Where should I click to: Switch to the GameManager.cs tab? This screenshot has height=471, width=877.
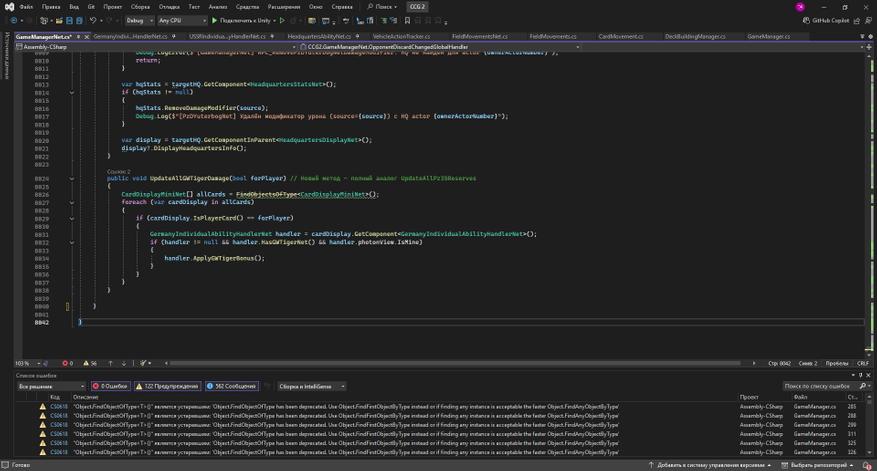click(x=768, y=36)
